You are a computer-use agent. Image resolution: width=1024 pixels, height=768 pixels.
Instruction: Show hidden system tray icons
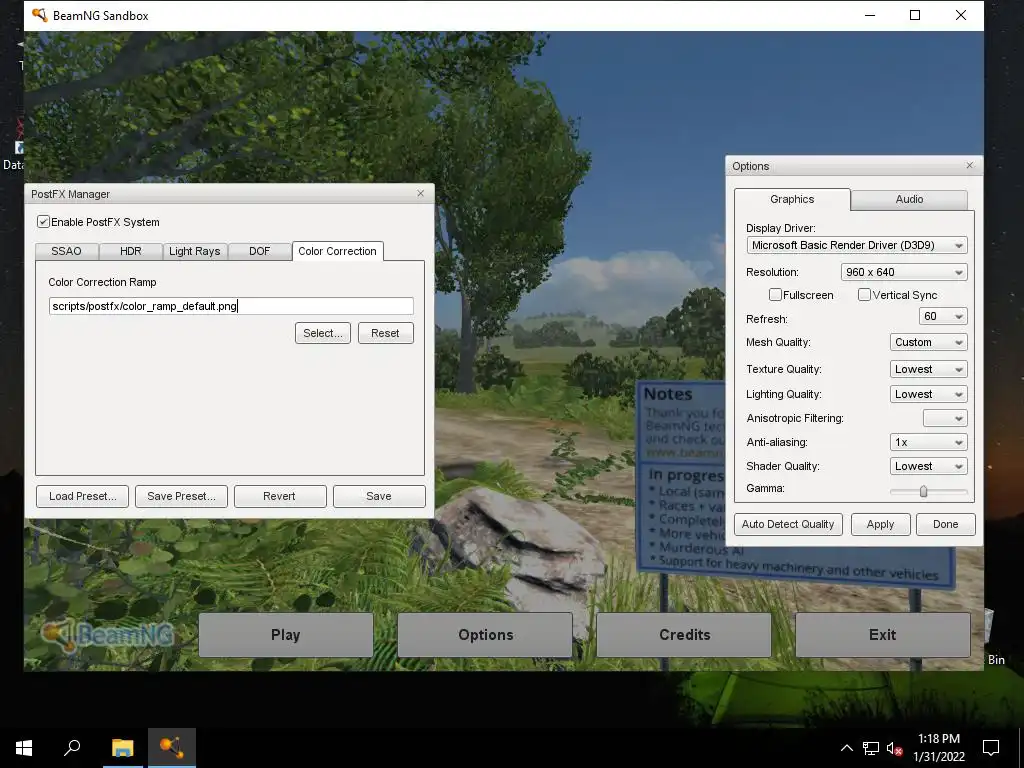tap(846, 748)
